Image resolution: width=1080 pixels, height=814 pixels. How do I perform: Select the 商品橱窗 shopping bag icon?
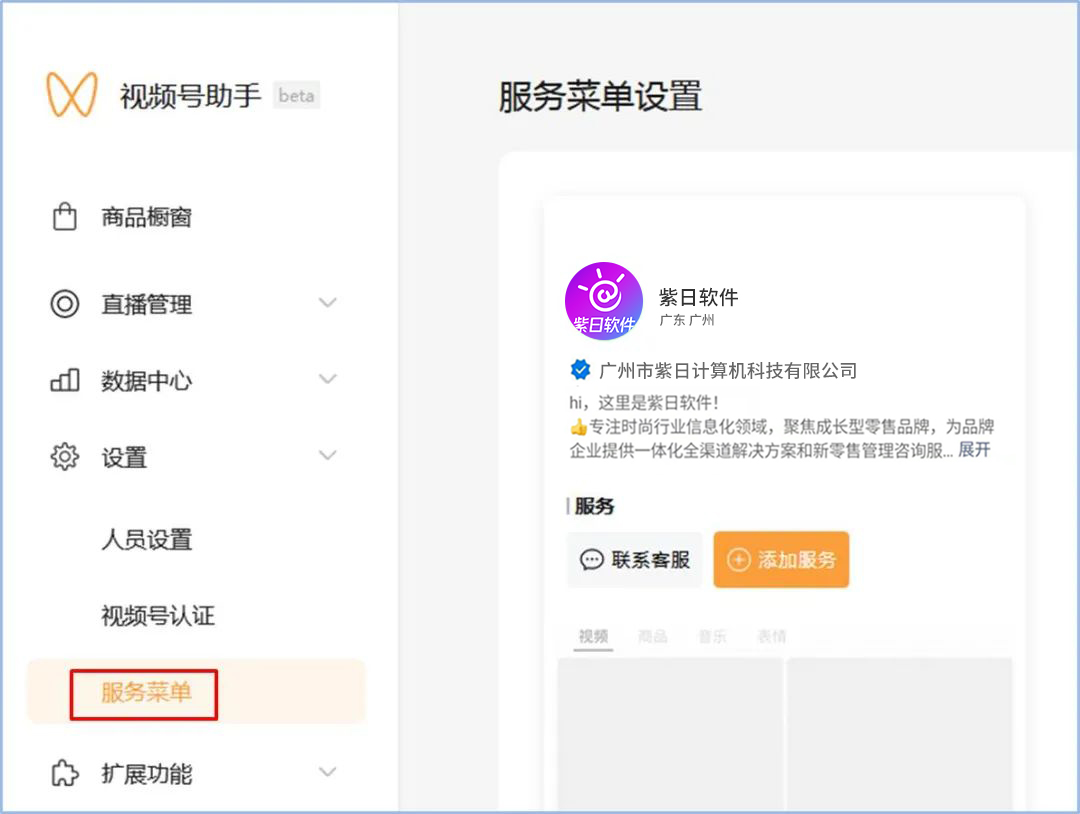[64, 216]
